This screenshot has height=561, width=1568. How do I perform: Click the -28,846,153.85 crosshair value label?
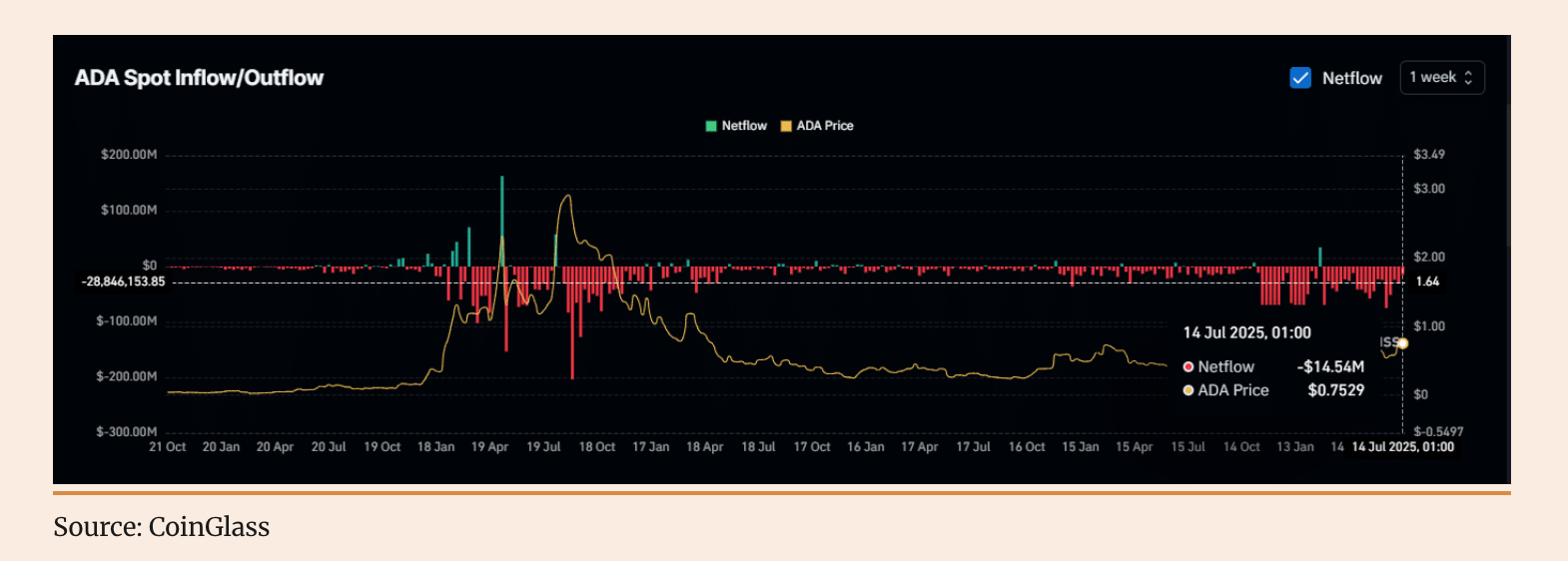click(x=124, y=281)
